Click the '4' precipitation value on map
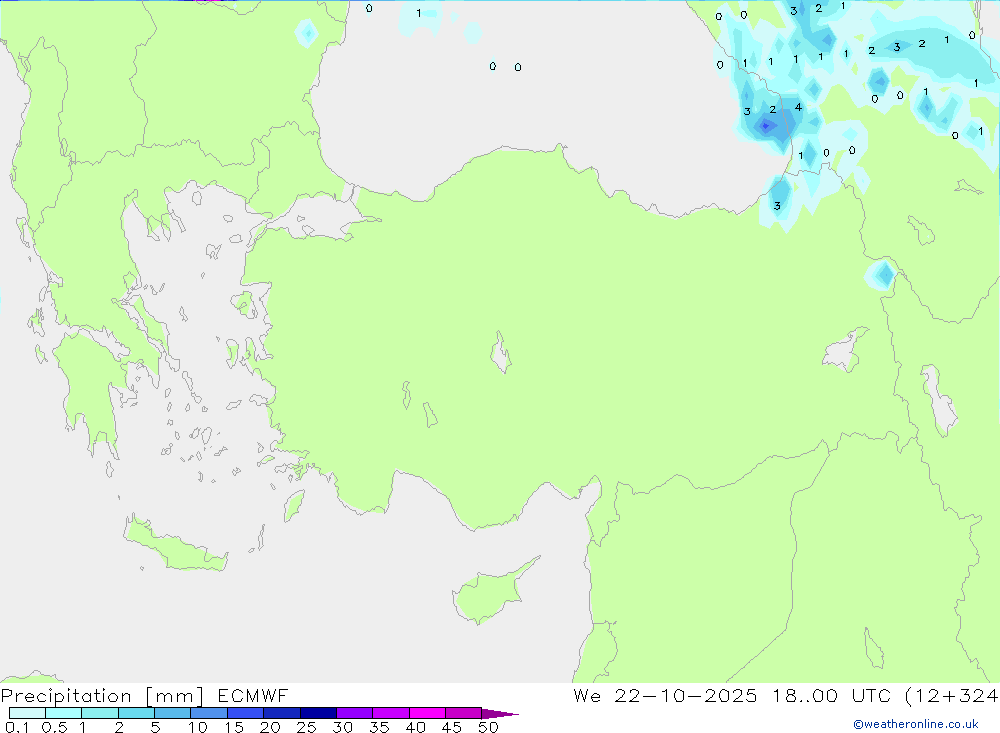 798,107
